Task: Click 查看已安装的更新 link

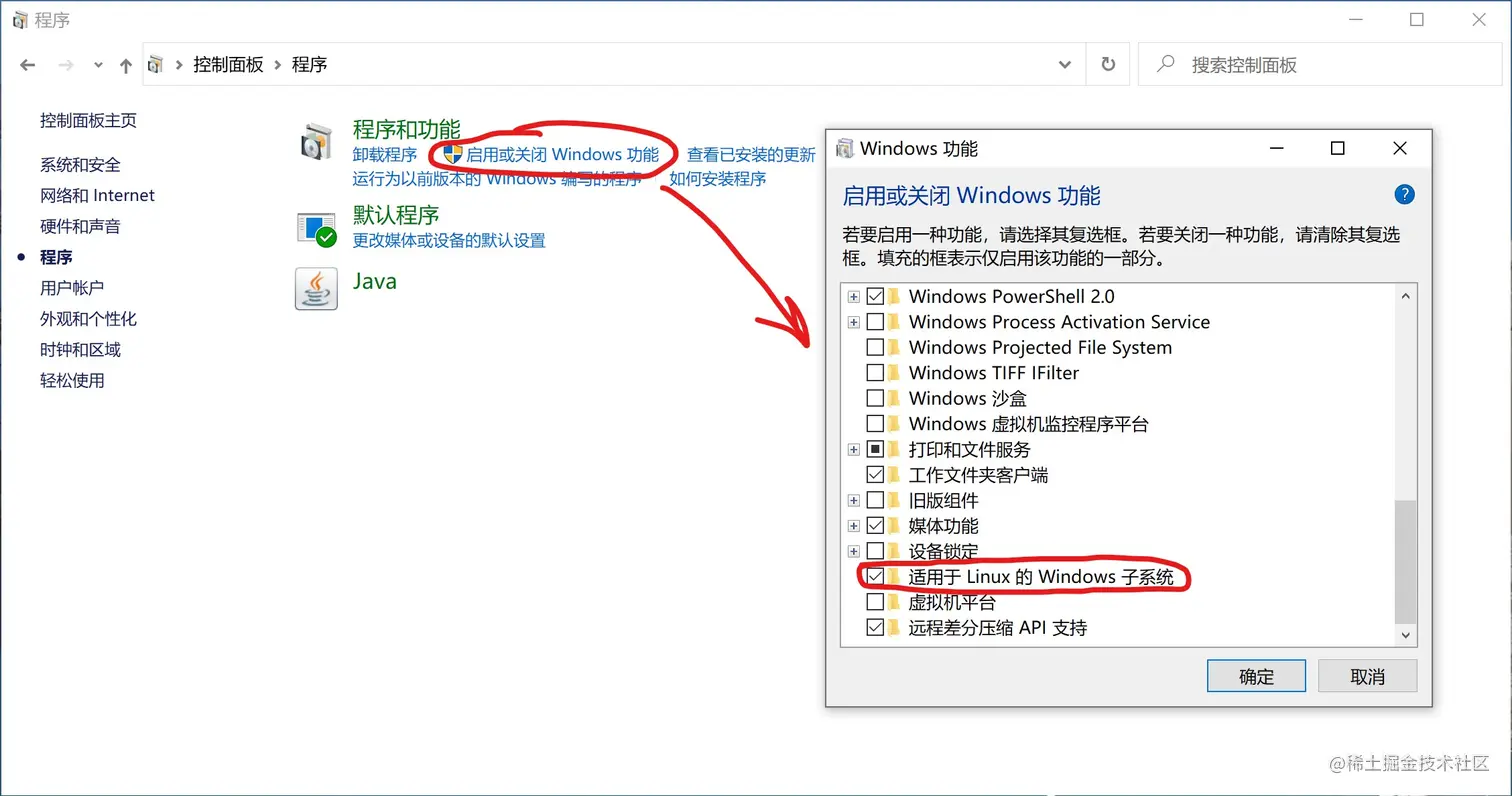Action: tap(751, 155)
